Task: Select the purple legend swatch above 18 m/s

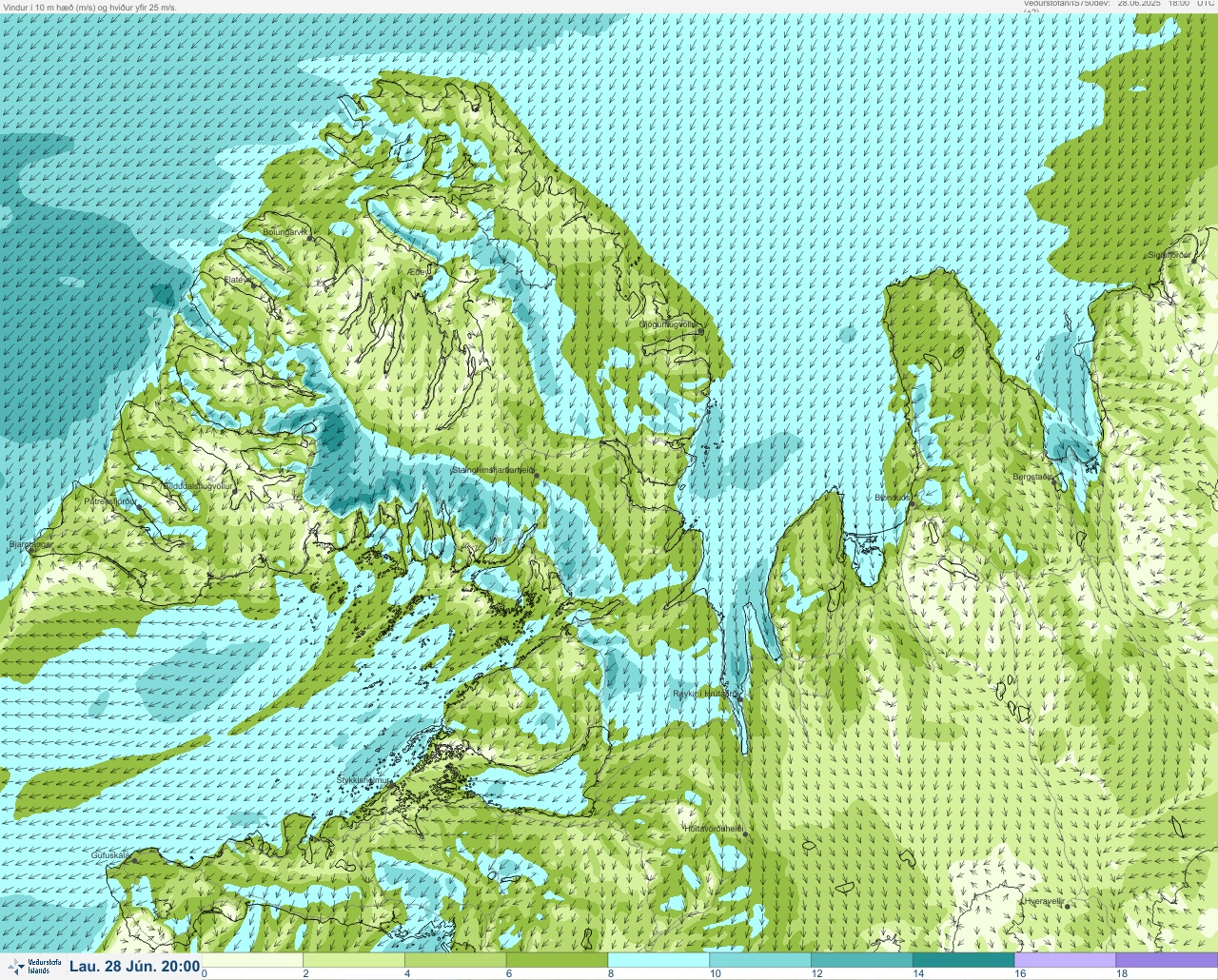Action: (1167, 960)
